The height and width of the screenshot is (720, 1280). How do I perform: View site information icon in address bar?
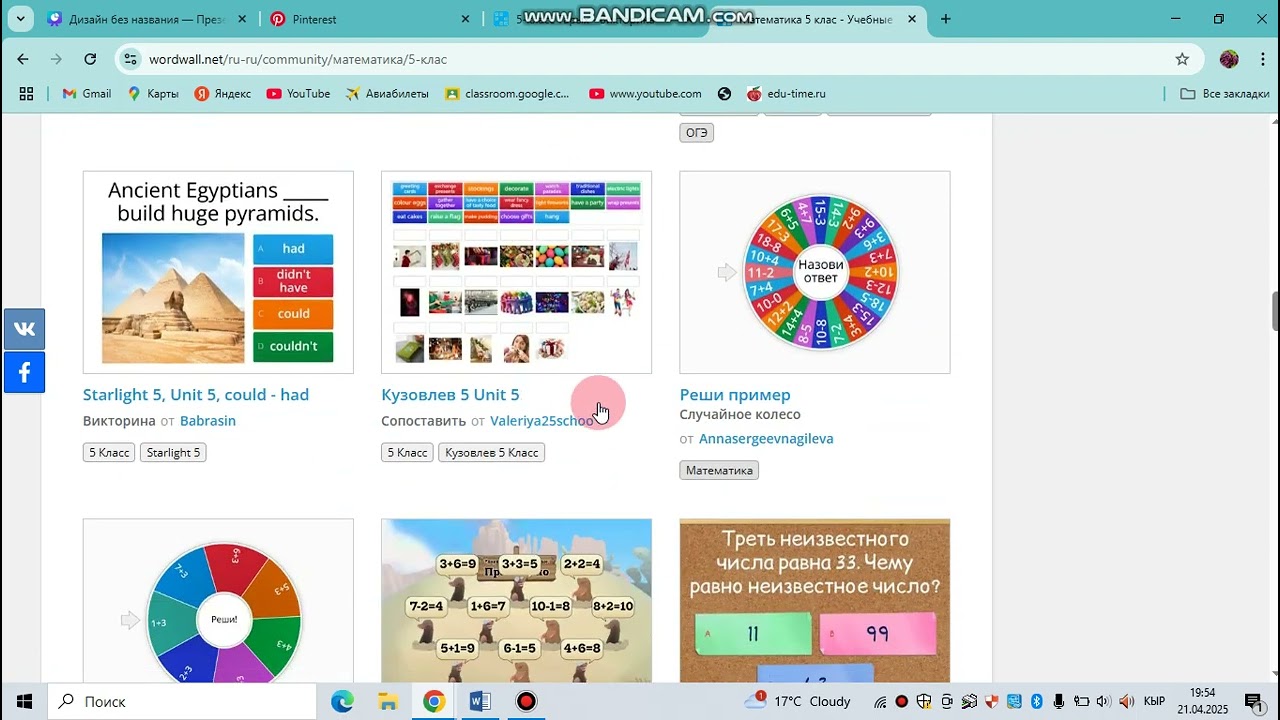pyautogui.click(x=130, y=59)
